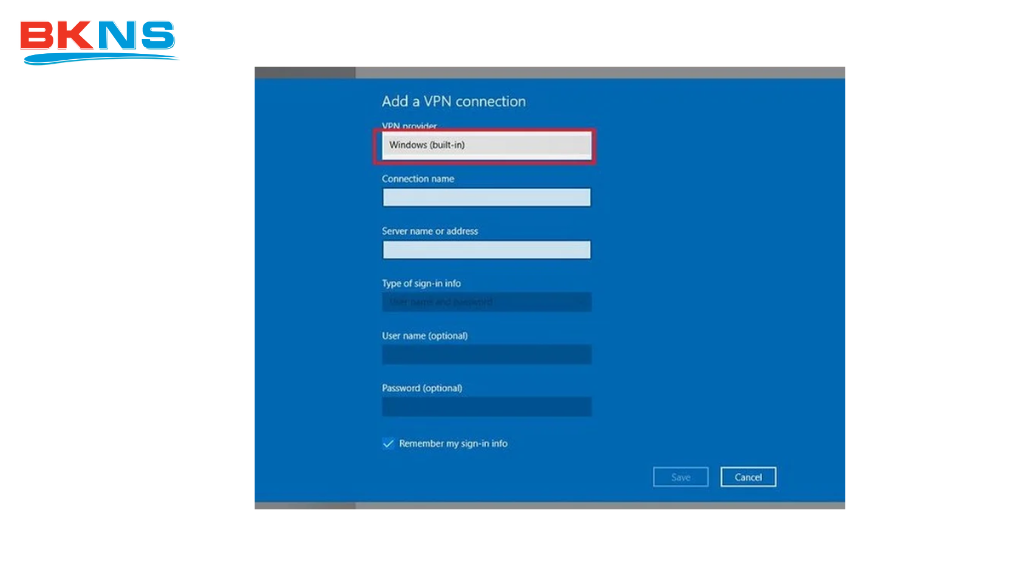1024x576 pixels.
Task: Uncheck the Remember my sign-in info checkbox
Action: point(388,444)
